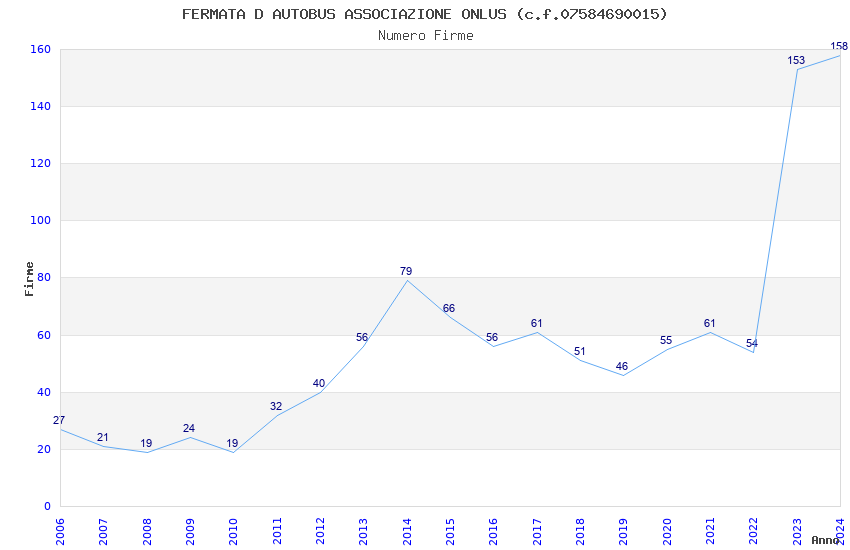The image size is (850, 550).
Task: Select the data point label 32
Action: (276, 406)
